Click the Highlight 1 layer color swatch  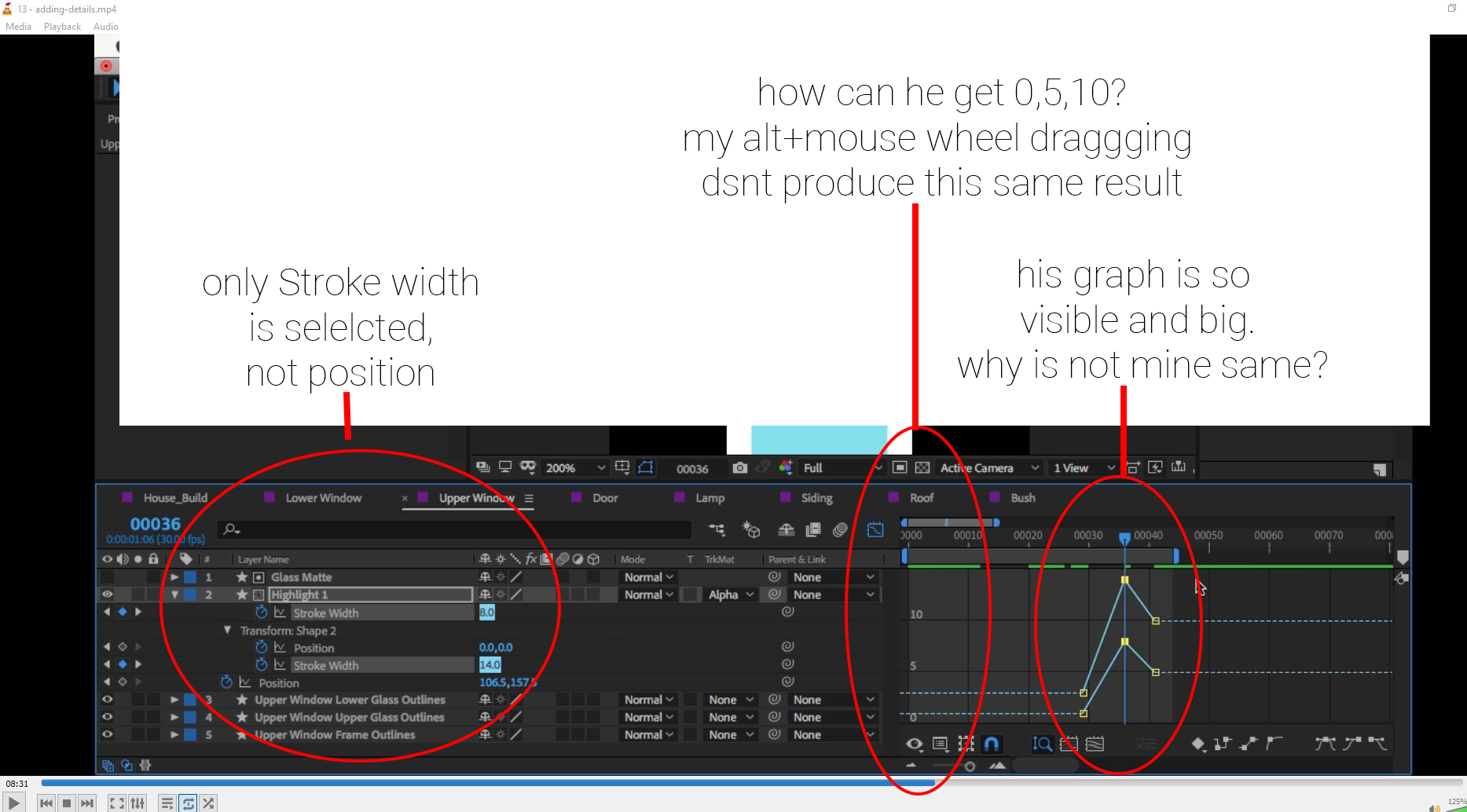pos(189,594)
